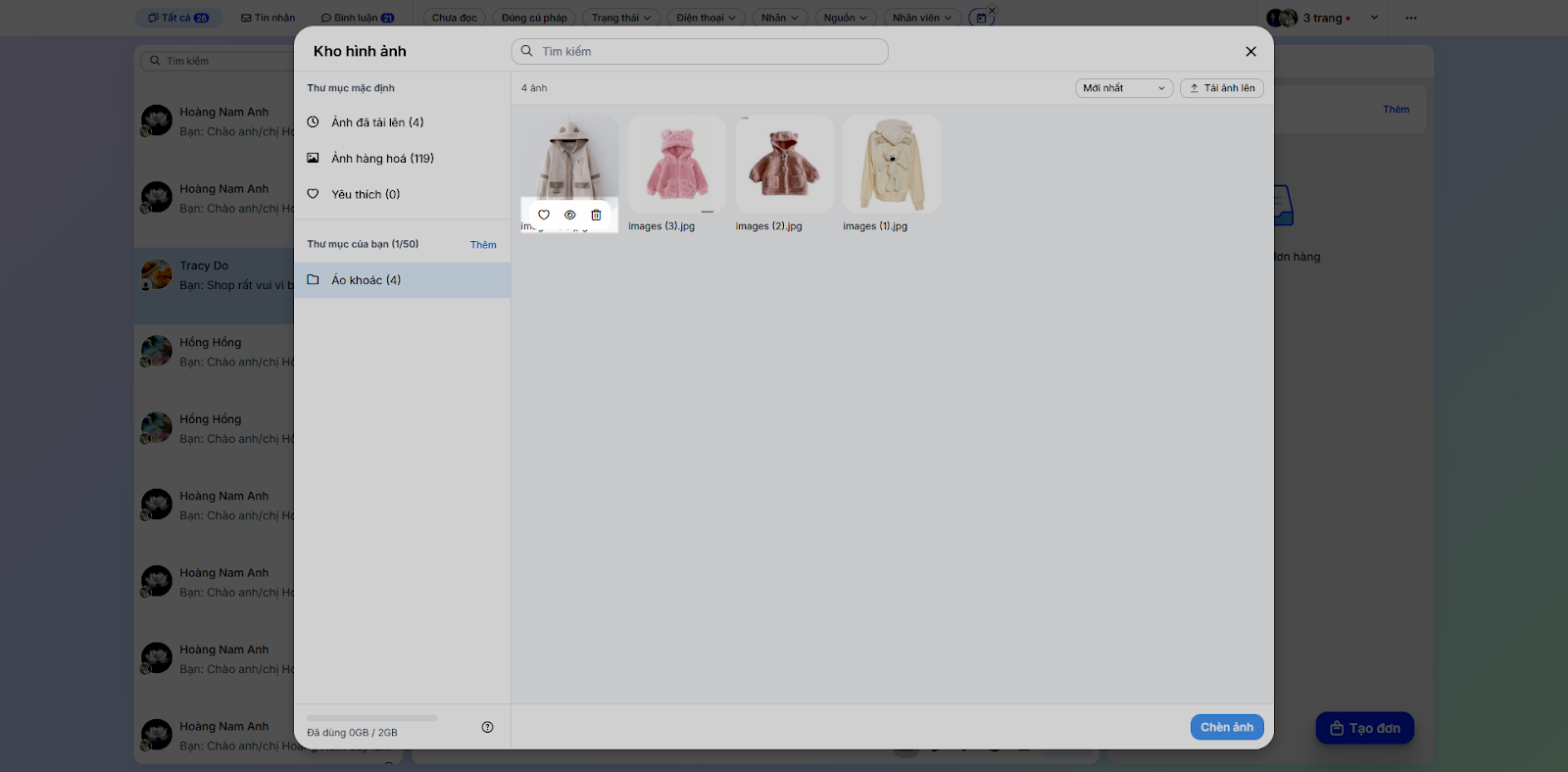Click the file name images (1).jpg
1568x772 pixels.
click(x=875, y=226)
